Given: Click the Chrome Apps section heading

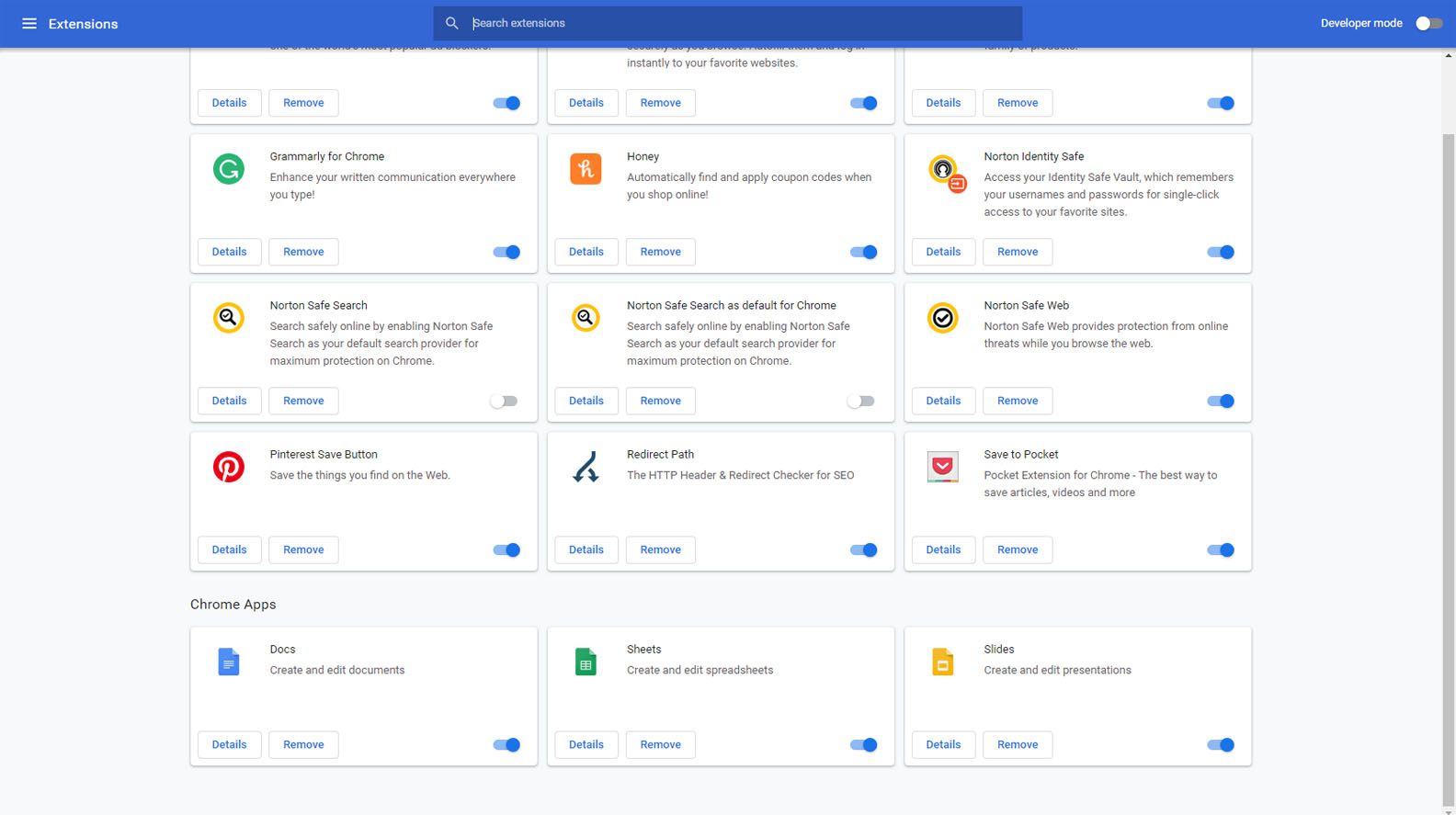Looking at the screenshot, I should (233, 605).
